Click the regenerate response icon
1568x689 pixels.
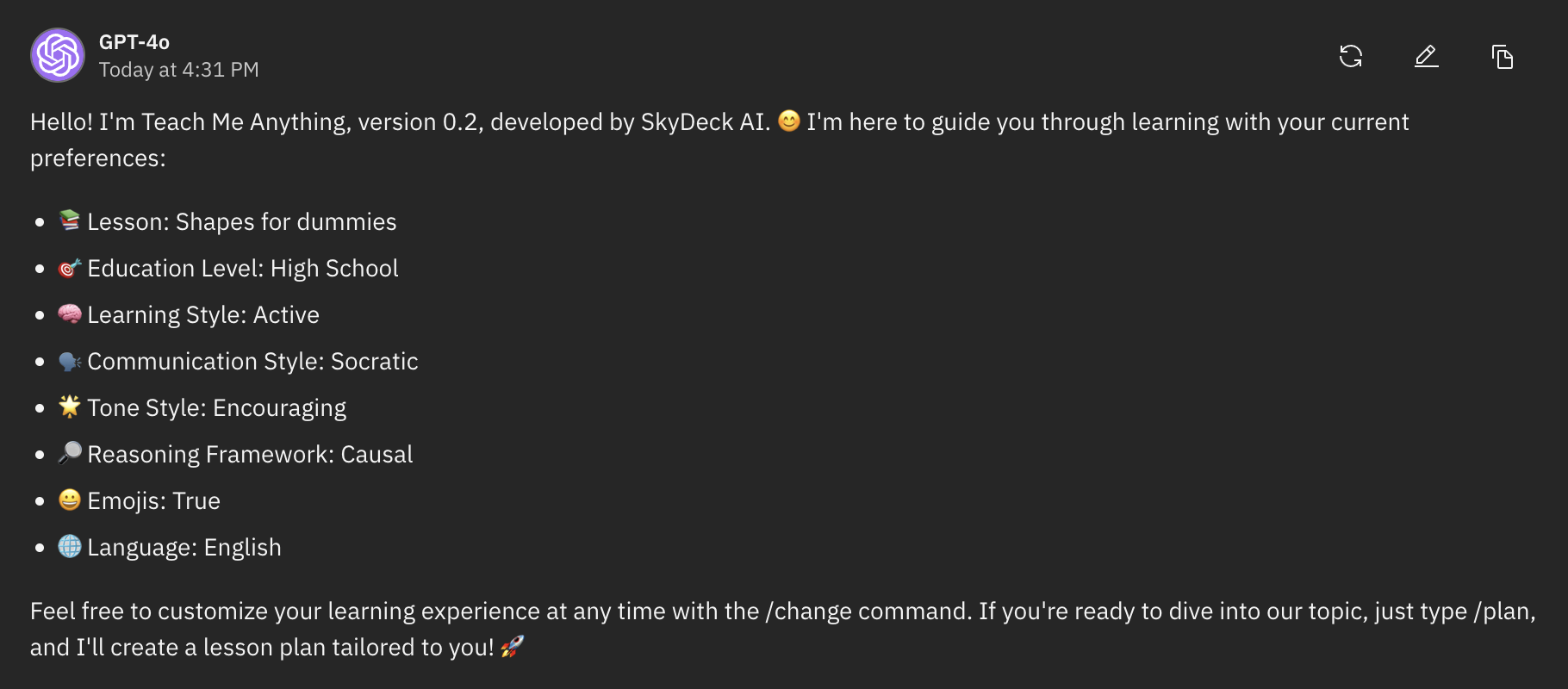(x=1351, y=57)
